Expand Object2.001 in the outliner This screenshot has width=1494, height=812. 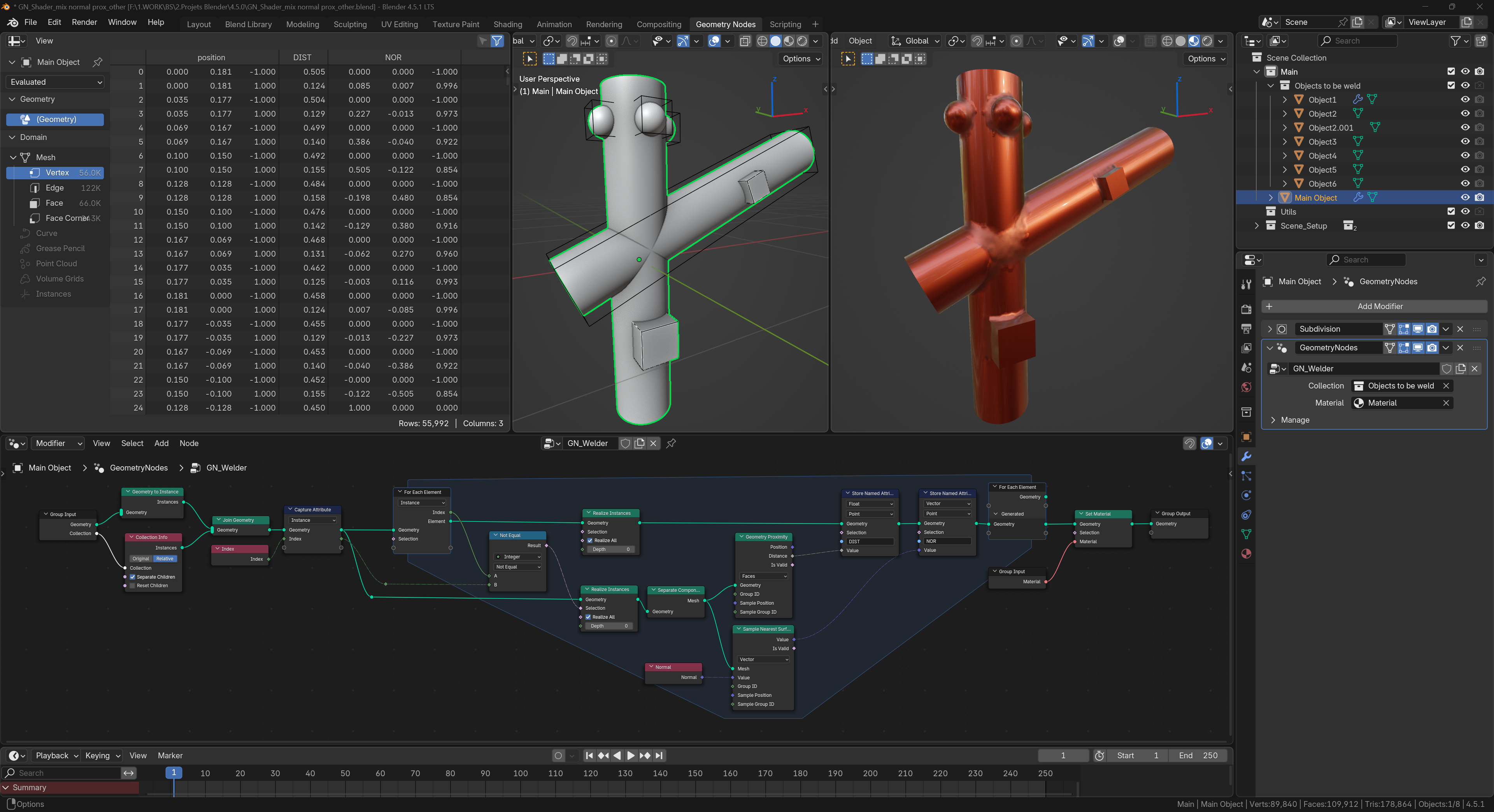tap(1285, 128)
